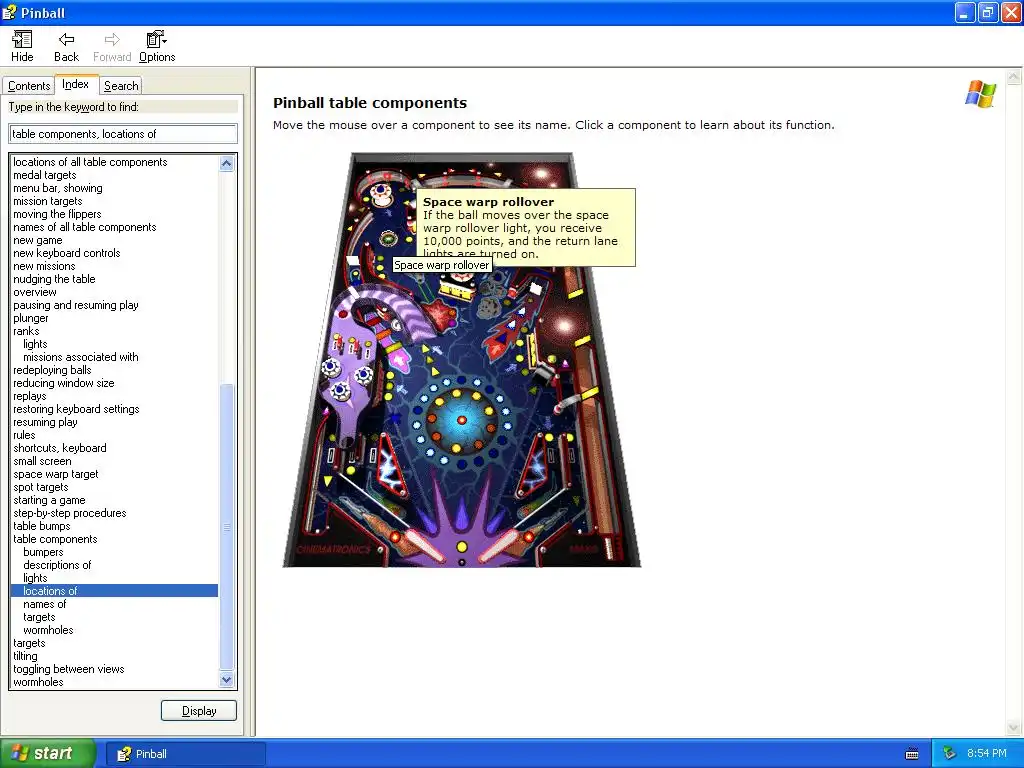Screen dimensions: 1024x768
Task: Click the keyword input field
Action: pos(123,134)
